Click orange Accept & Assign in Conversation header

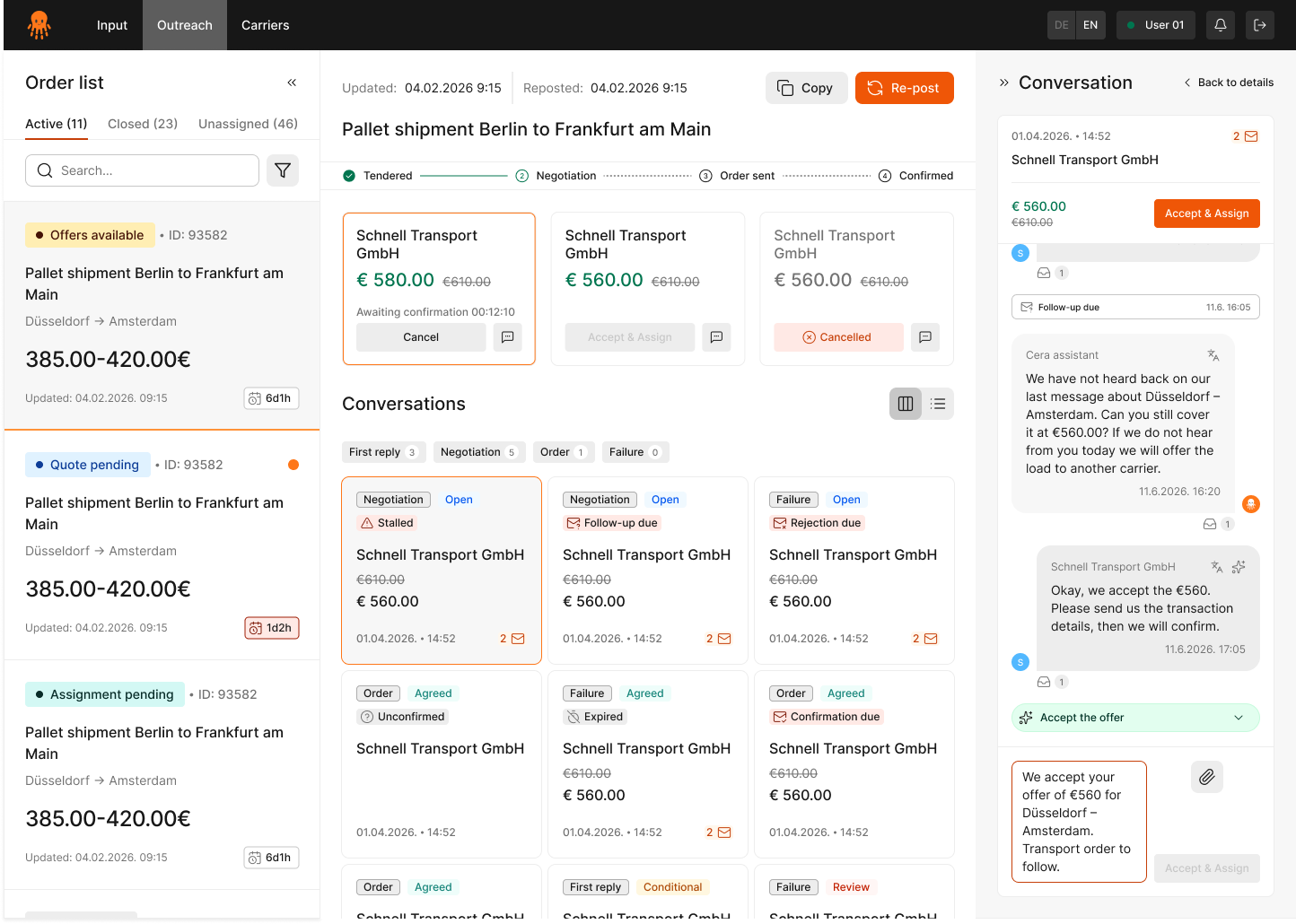coord(1207,214)
